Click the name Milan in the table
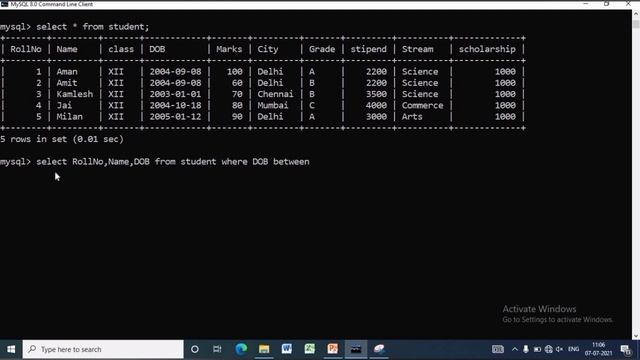 [69, 117]
